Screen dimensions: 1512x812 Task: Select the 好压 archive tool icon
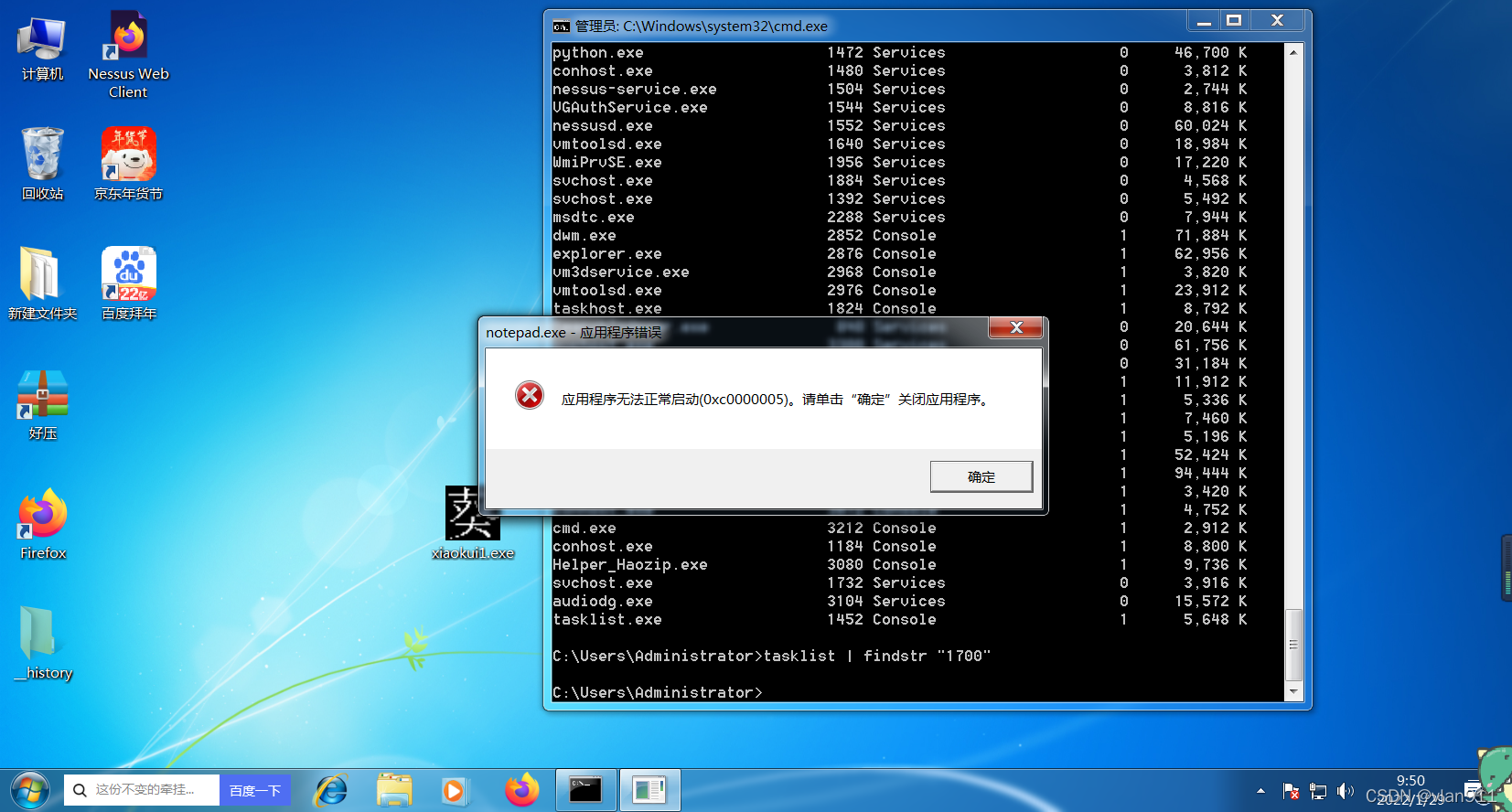pos(42,405)
